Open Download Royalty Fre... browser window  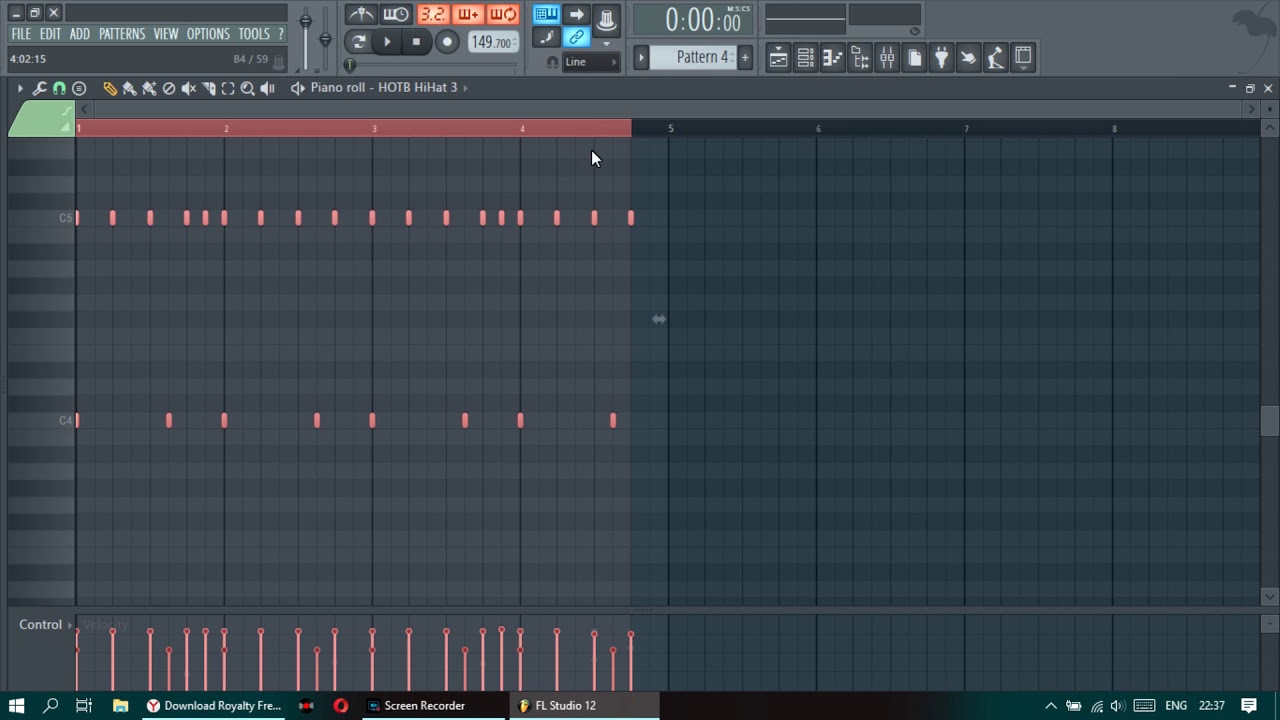coord(213,705)
